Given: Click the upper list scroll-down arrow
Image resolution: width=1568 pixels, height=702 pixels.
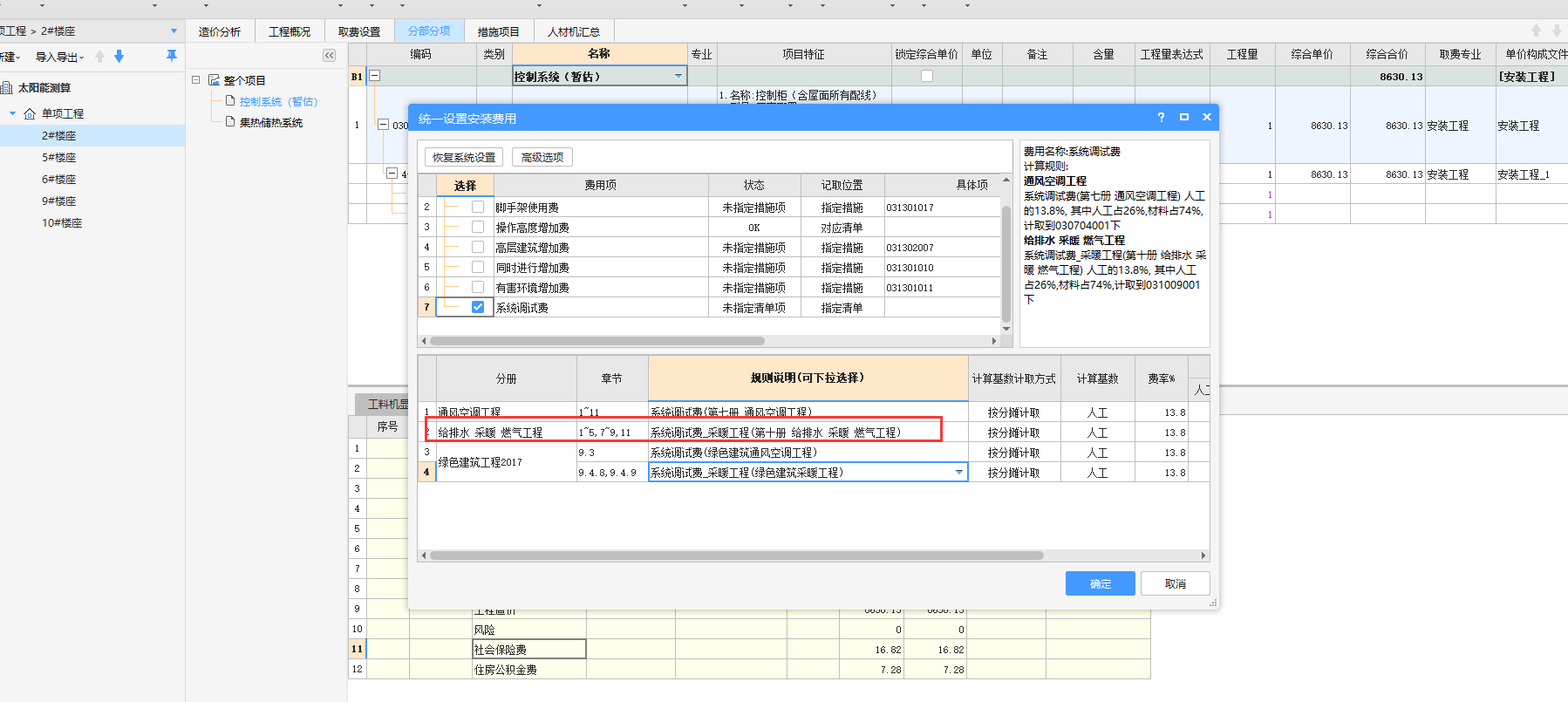Looking at the screenshot, I should point(1006,329).
